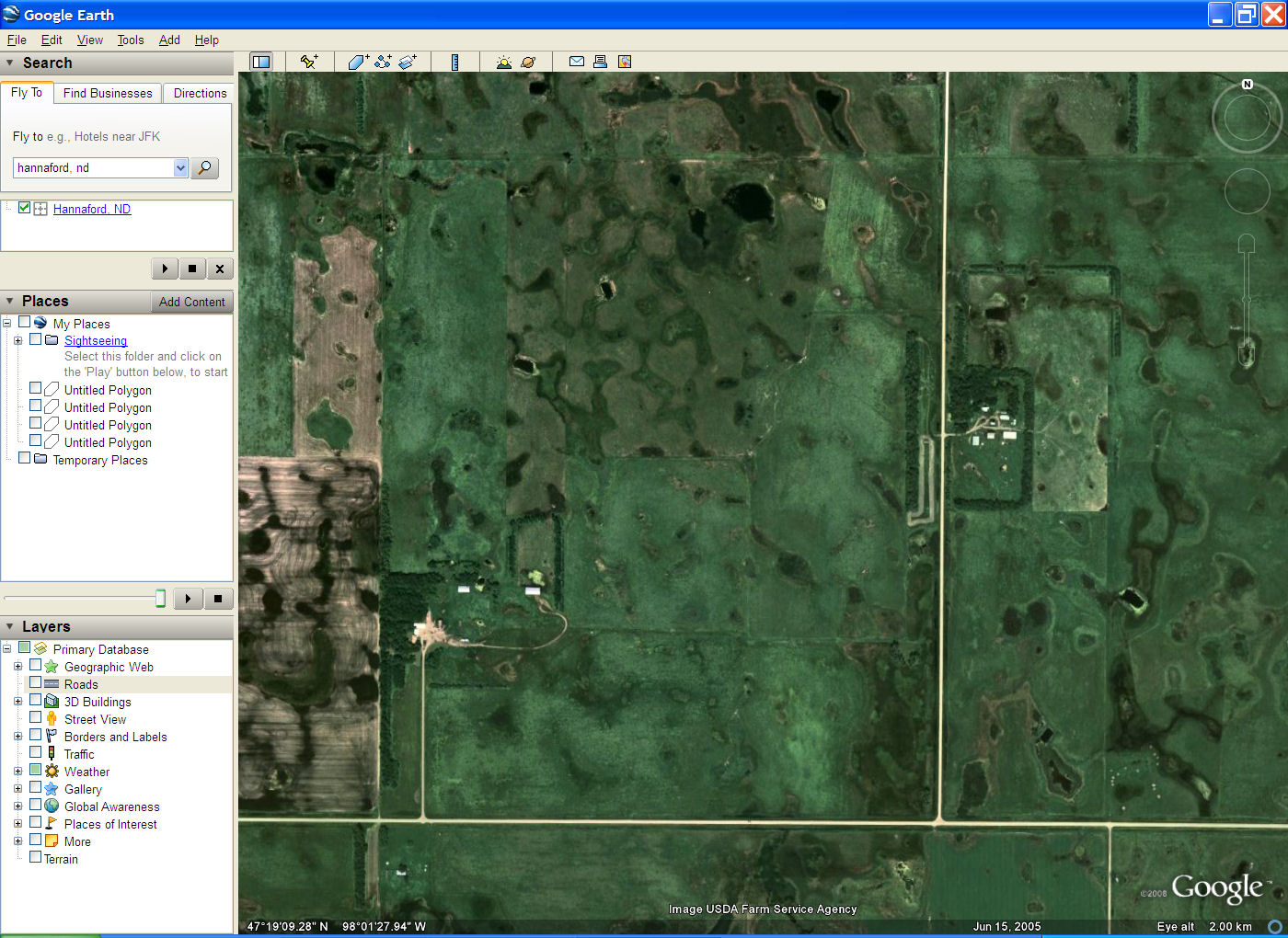This screenshot has width=1288, height=938.
Task: Expand the Weather layer tree
Action: (x=17, y=772)
